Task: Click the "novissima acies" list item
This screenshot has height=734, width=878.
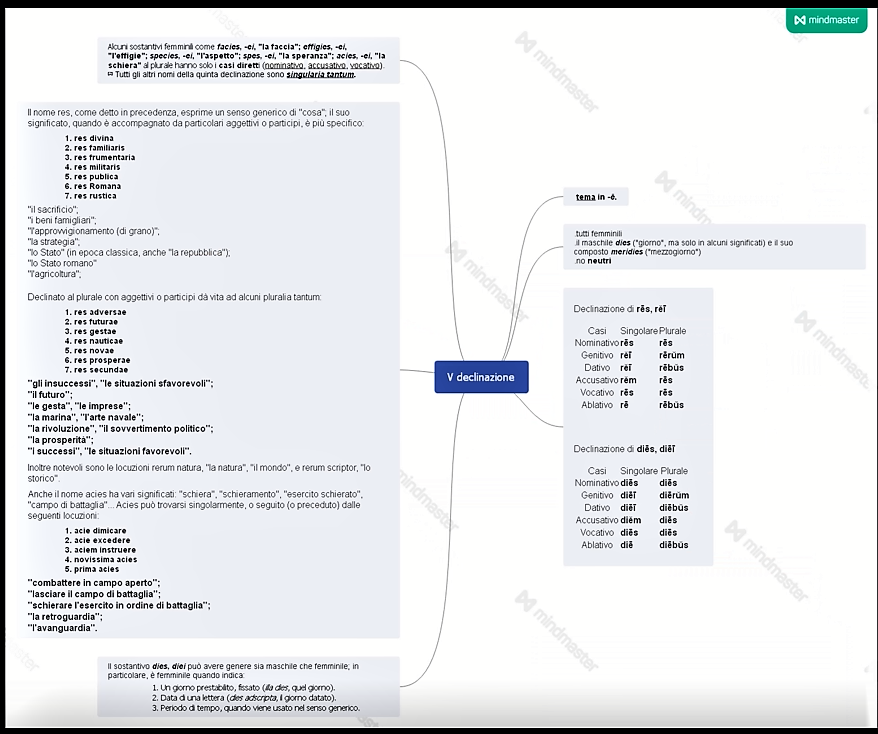Action: pos(105,560)
